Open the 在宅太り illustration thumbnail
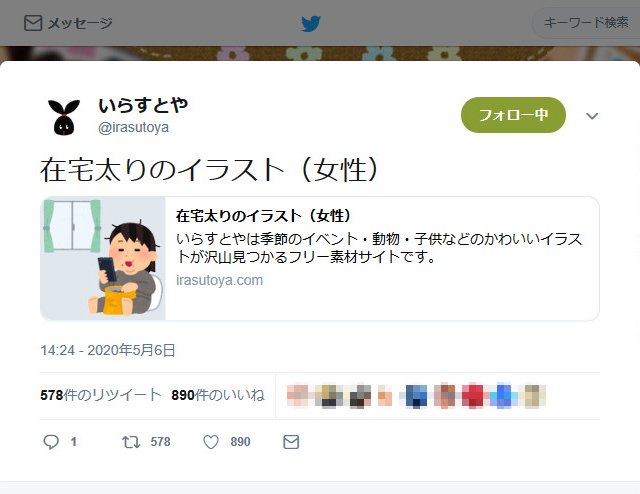This screenshot has height=494, width=640. [x=103, y=258]
